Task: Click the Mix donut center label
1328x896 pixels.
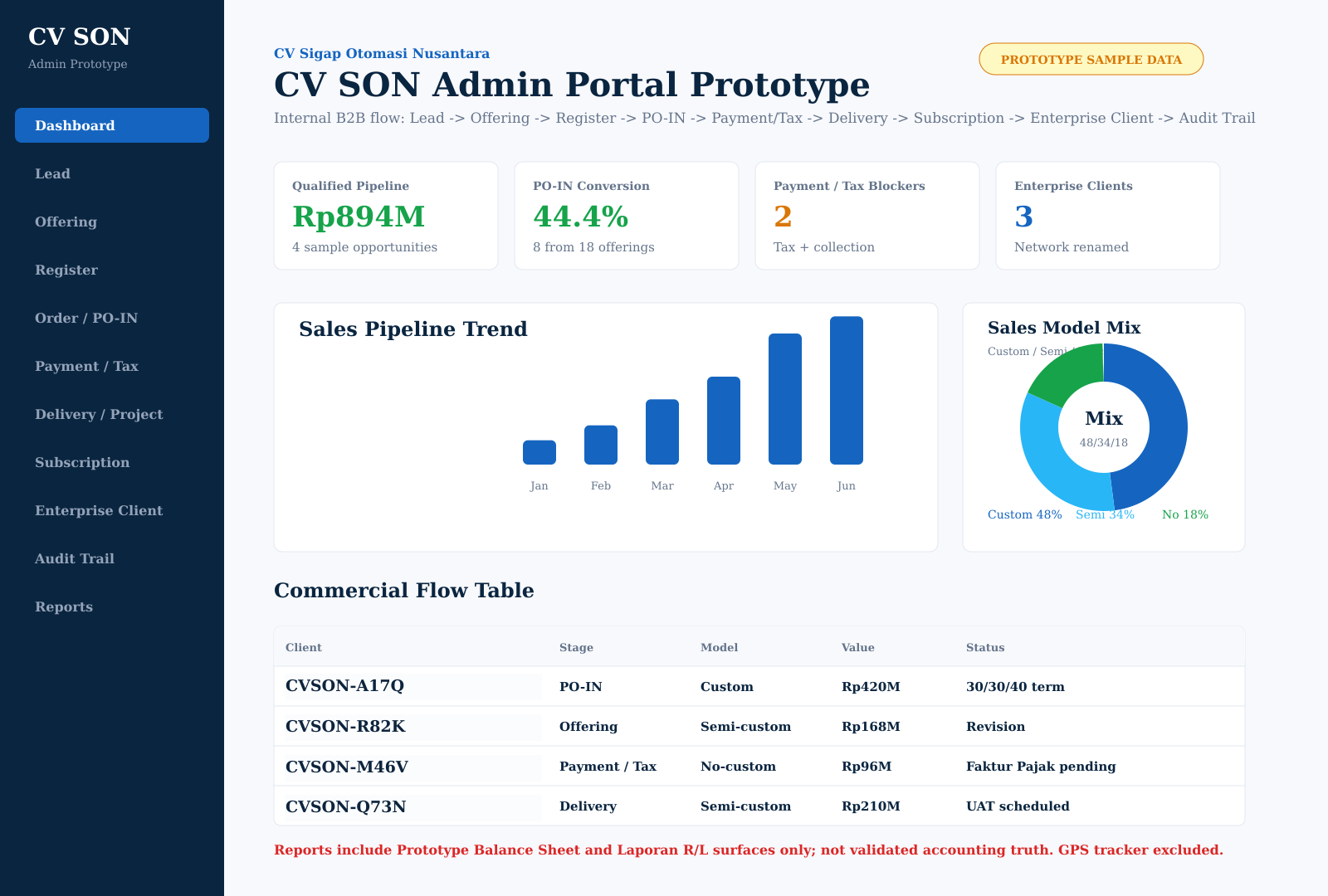Action: 1104,418
